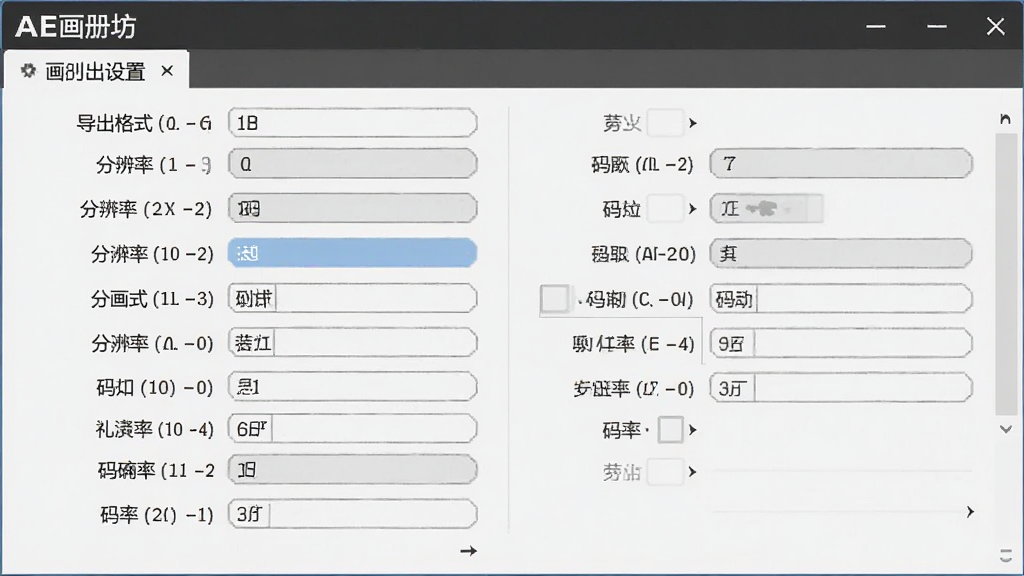Open the 礼渍率 (10 -4) combo box
This screenshot has height=576, width=1024.
pos(353,429)
